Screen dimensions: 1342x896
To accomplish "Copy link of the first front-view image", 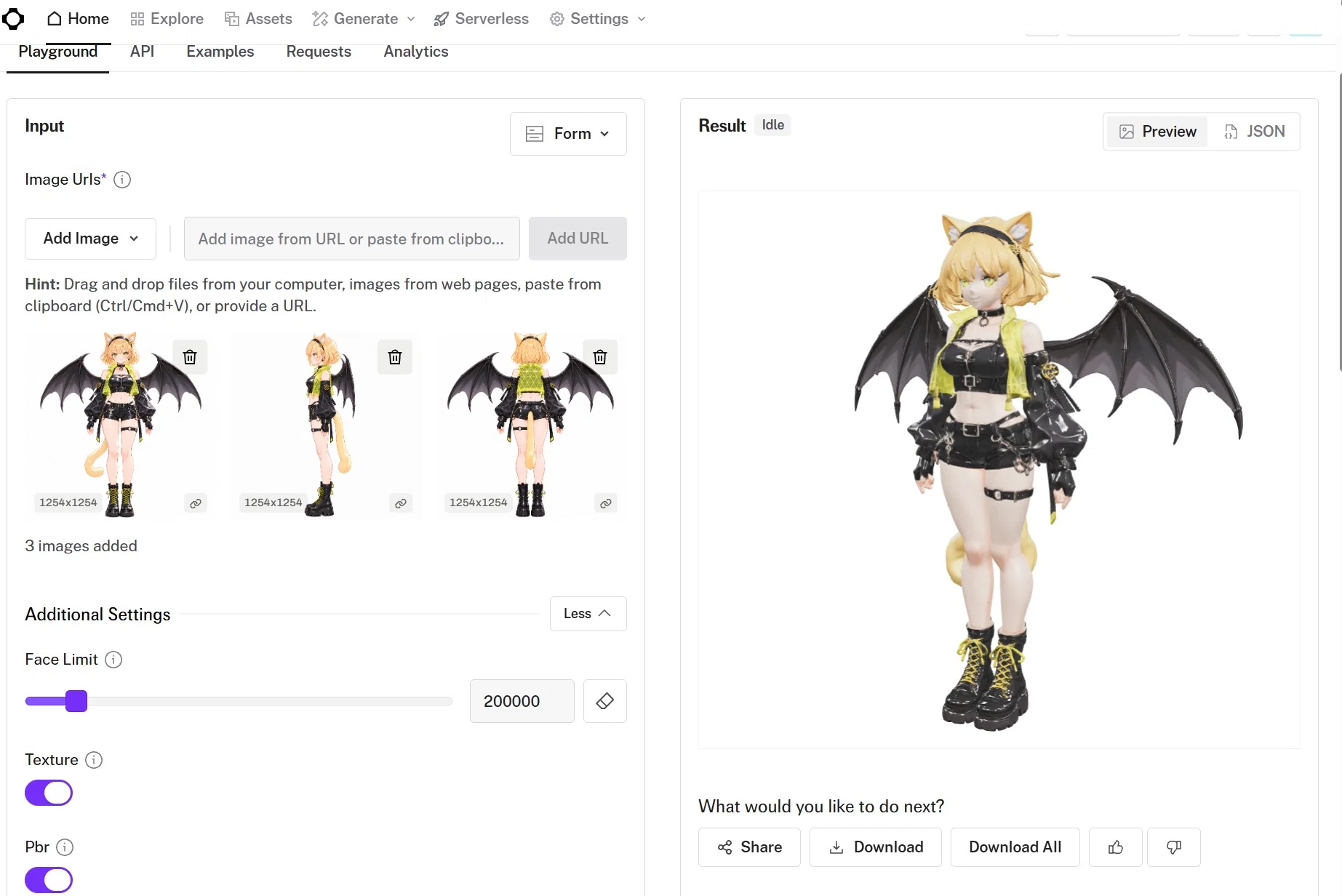I will pos(196,503).
